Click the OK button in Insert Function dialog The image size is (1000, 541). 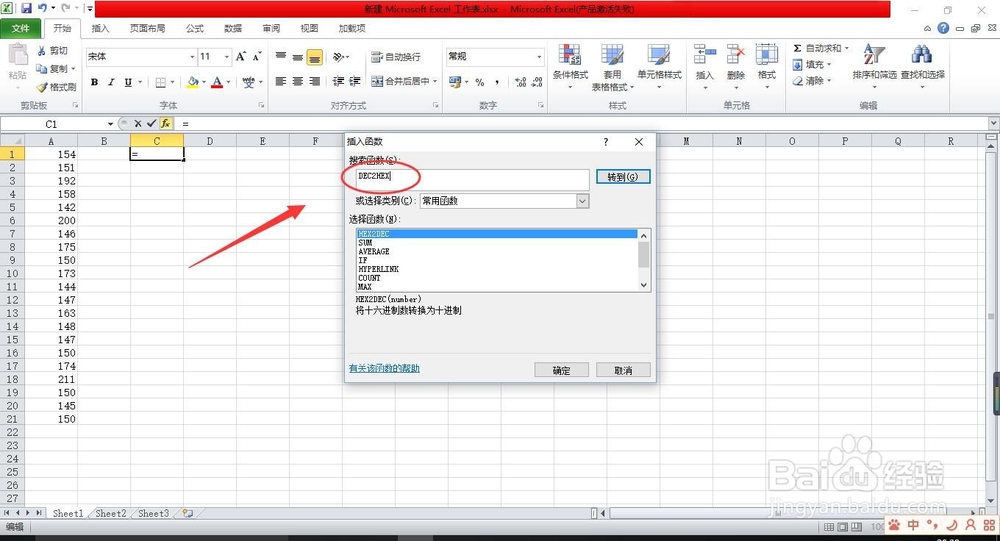561,370
